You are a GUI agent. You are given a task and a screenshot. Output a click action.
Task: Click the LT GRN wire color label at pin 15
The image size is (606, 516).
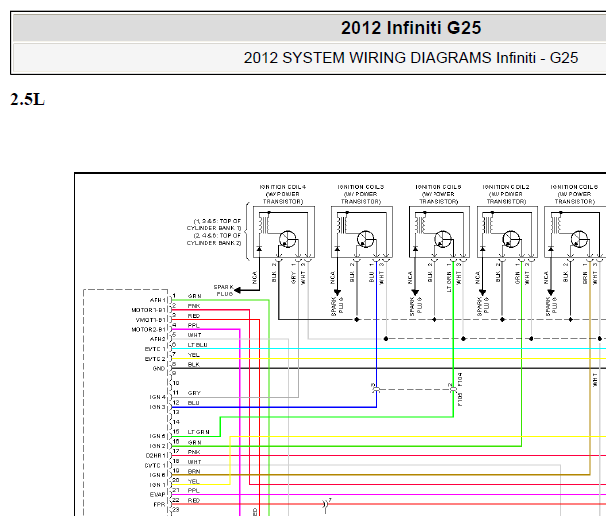[x=199, y=432]
